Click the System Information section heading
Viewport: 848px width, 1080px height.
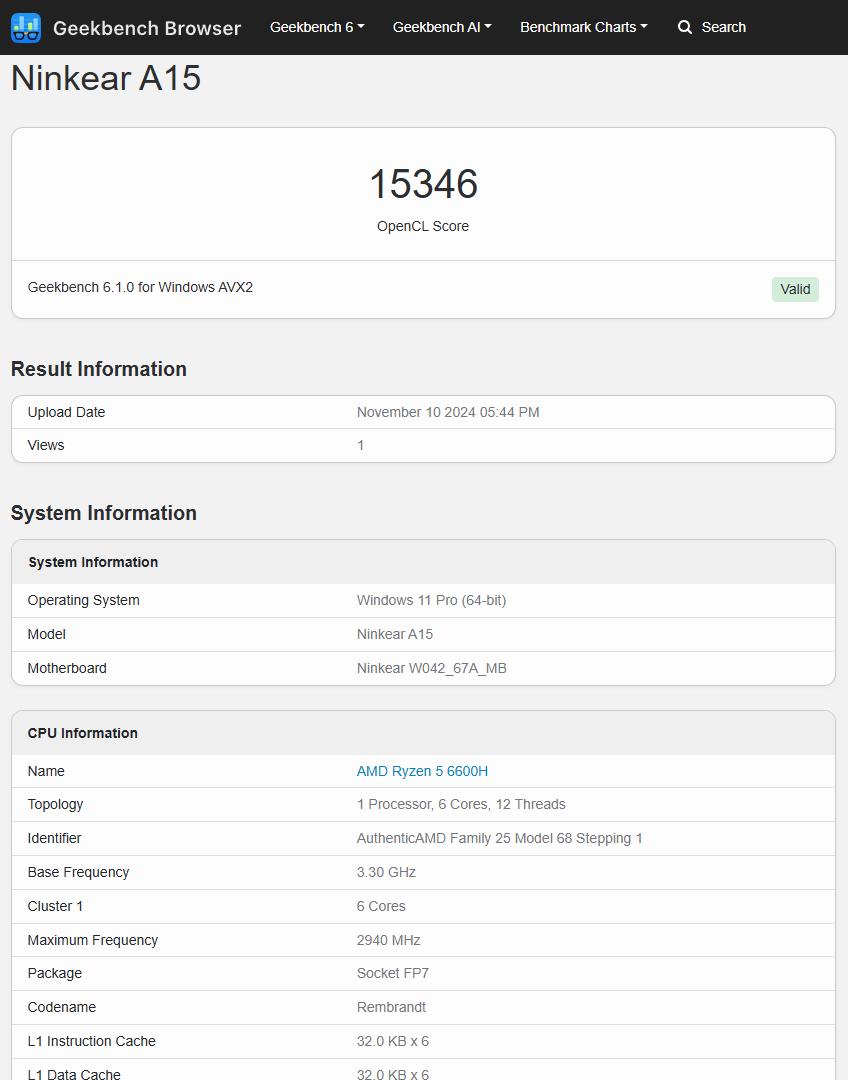tap(103, 512)
